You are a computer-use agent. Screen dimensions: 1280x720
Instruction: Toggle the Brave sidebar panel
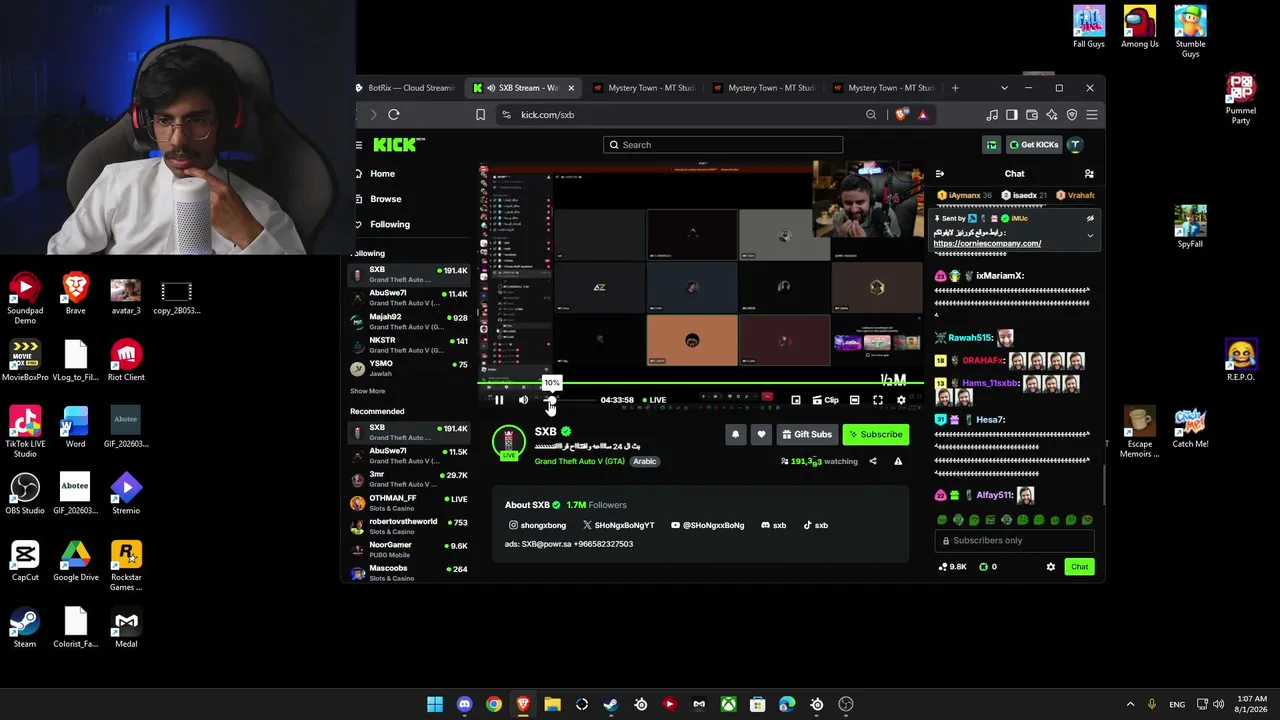click(x=1012, y=115)
